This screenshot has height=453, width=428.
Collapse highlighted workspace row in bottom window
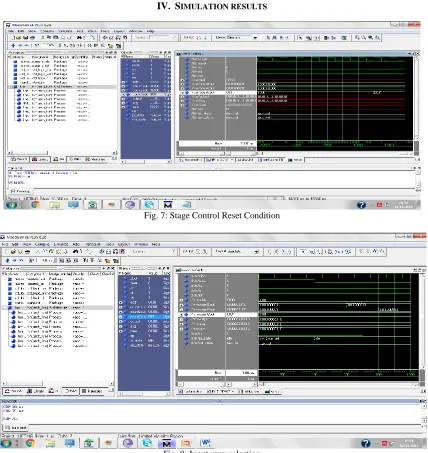(5, 307)
